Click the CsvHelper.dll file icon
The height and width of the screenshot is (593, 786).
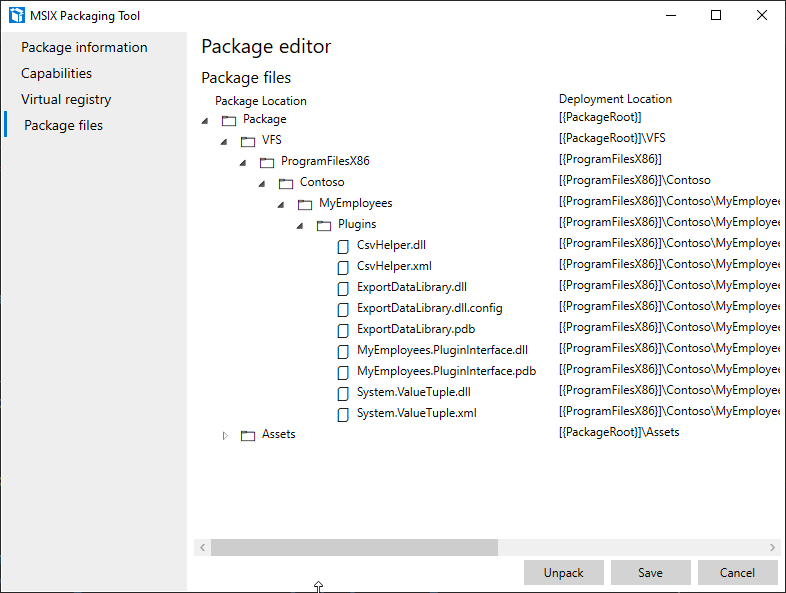pos(343,245)
